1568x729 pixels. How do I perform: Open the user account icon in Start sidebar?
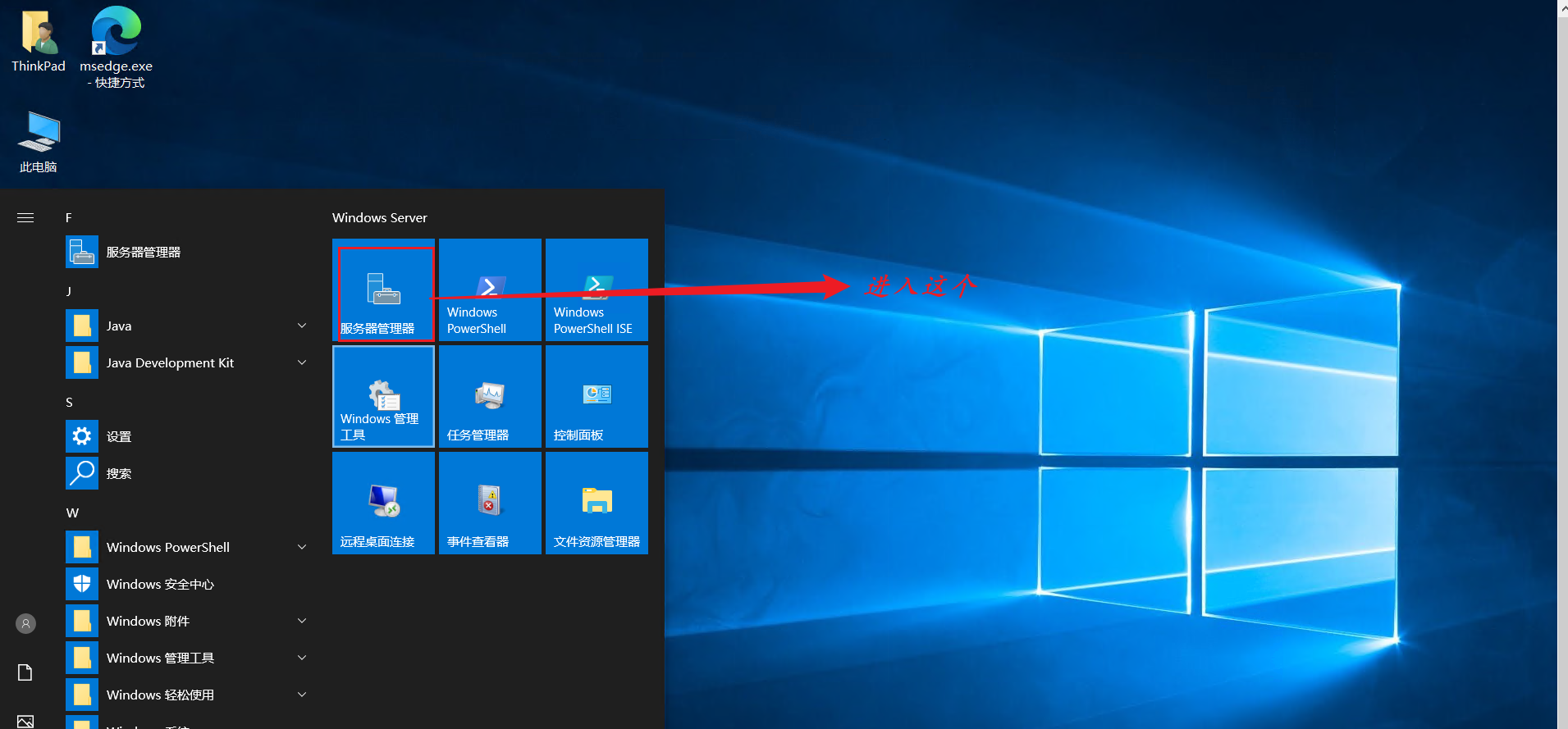[25, 624]
